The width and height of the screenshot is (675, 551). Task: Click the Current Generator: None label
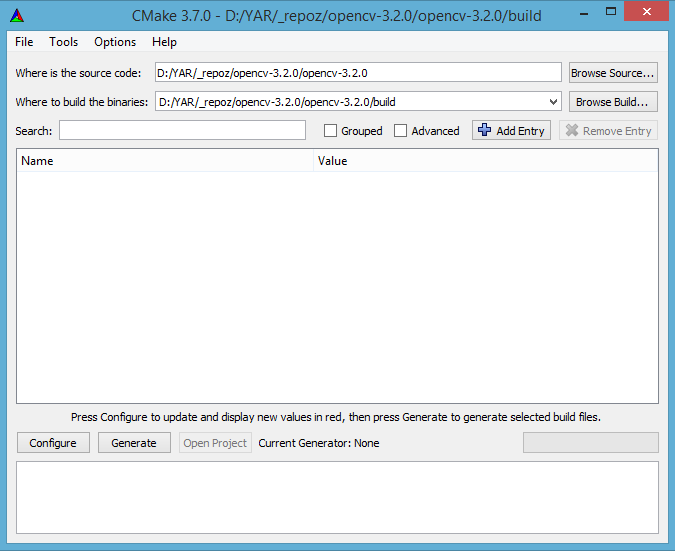[319, 443]
